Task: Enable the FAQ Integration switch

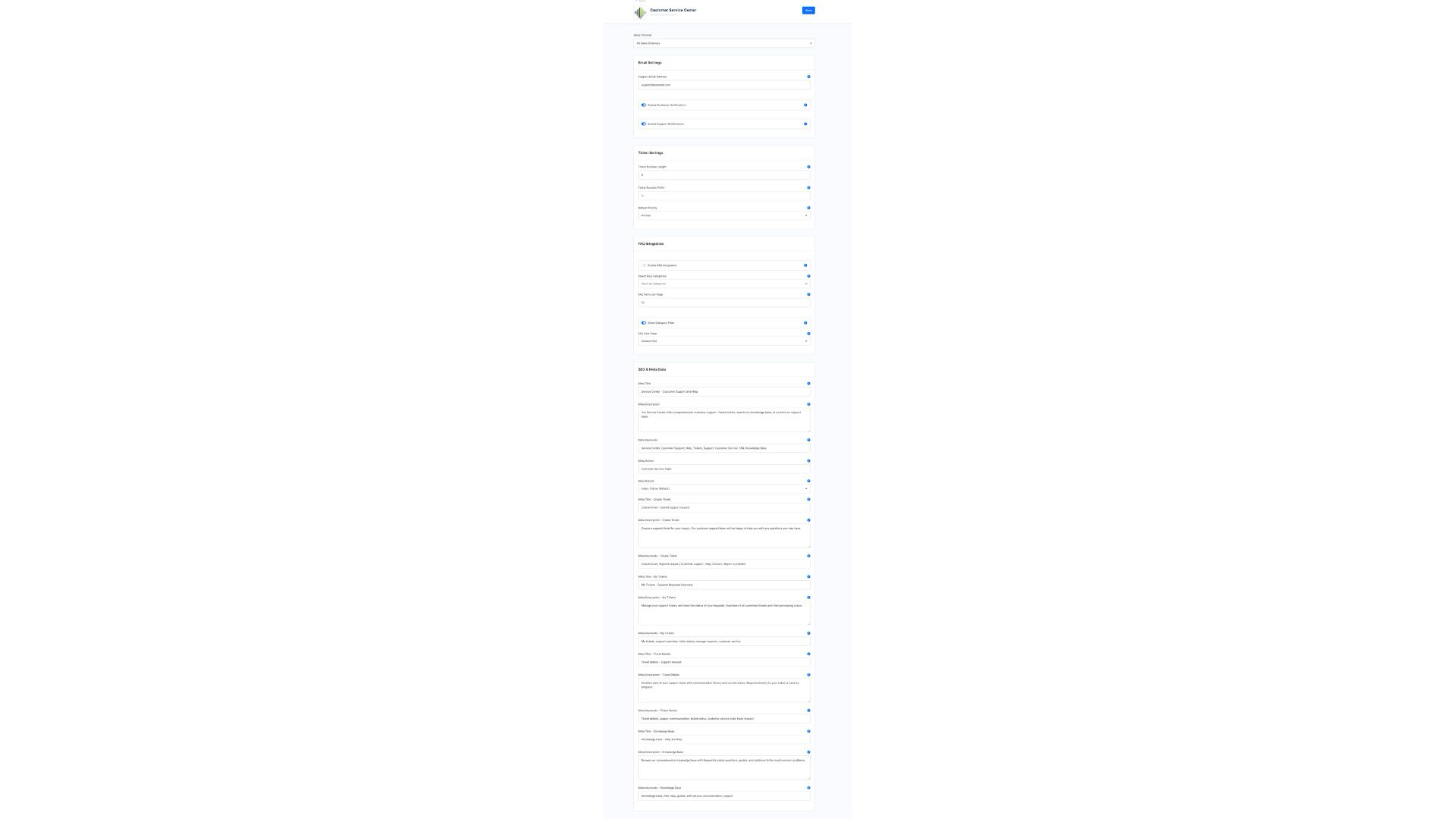Action: coord(643,265)
